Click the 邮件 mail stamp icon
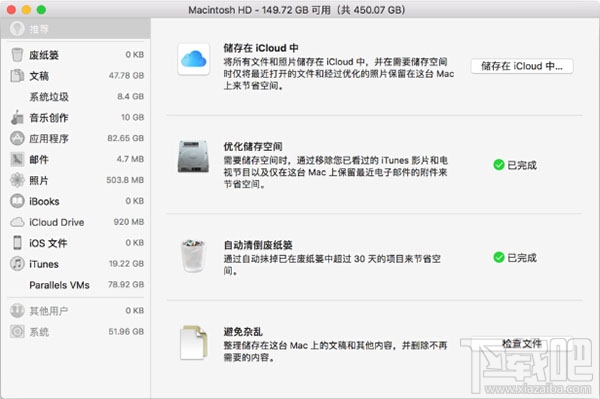 click(17, 159)
